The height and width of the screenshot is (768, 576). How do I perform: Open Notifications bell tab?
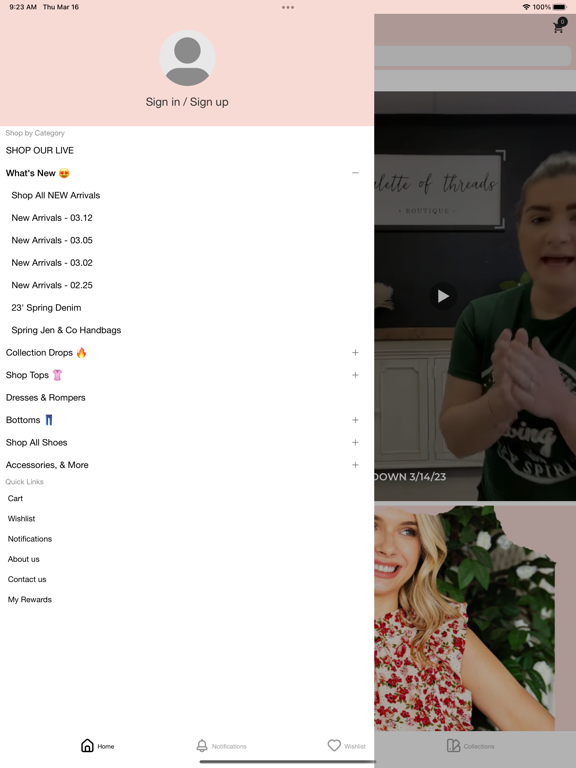tap(202, 745)
